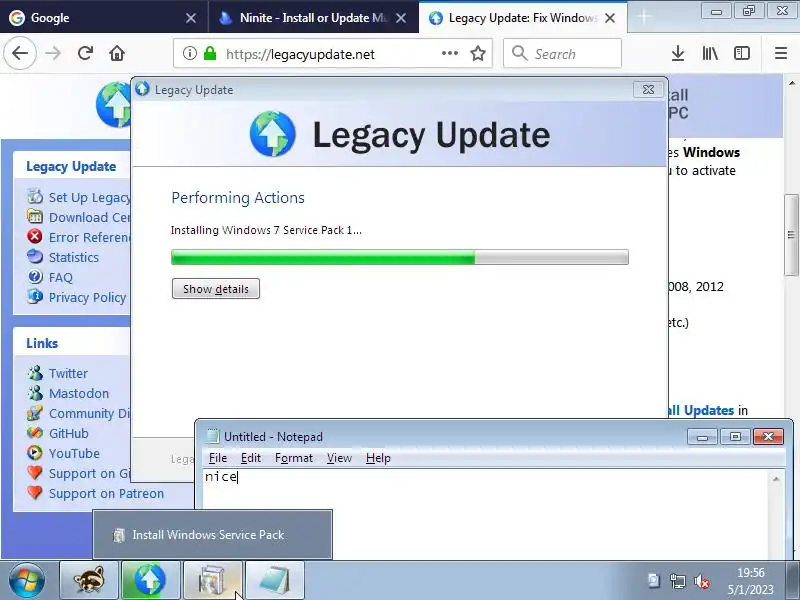Open Notepad Edit menu
This screenshot has width=800, height=600.
click(251, 458)
